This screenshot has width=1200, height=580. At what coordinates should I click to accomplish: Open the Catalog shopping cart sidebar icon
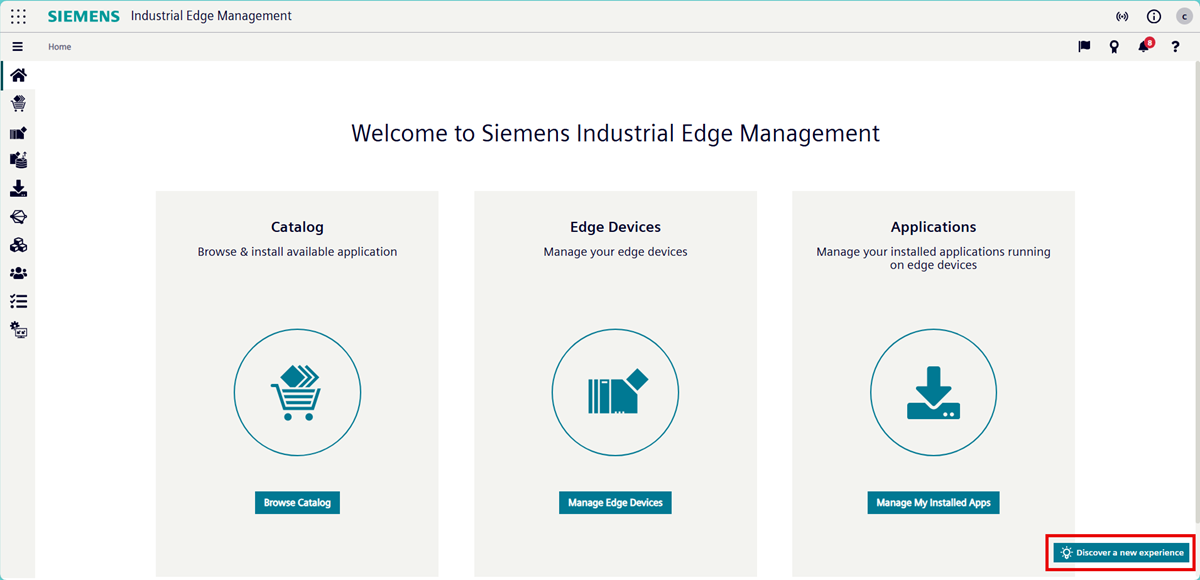[x=18, y=104]
